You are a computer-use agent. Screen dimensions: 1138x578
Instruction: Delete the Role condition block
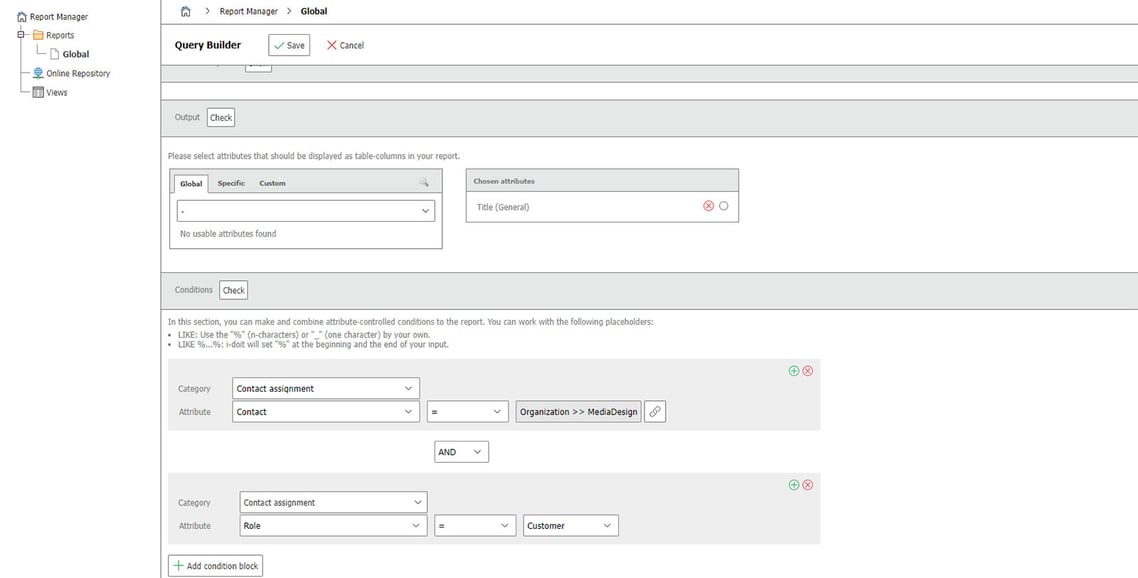coord(808,485)
